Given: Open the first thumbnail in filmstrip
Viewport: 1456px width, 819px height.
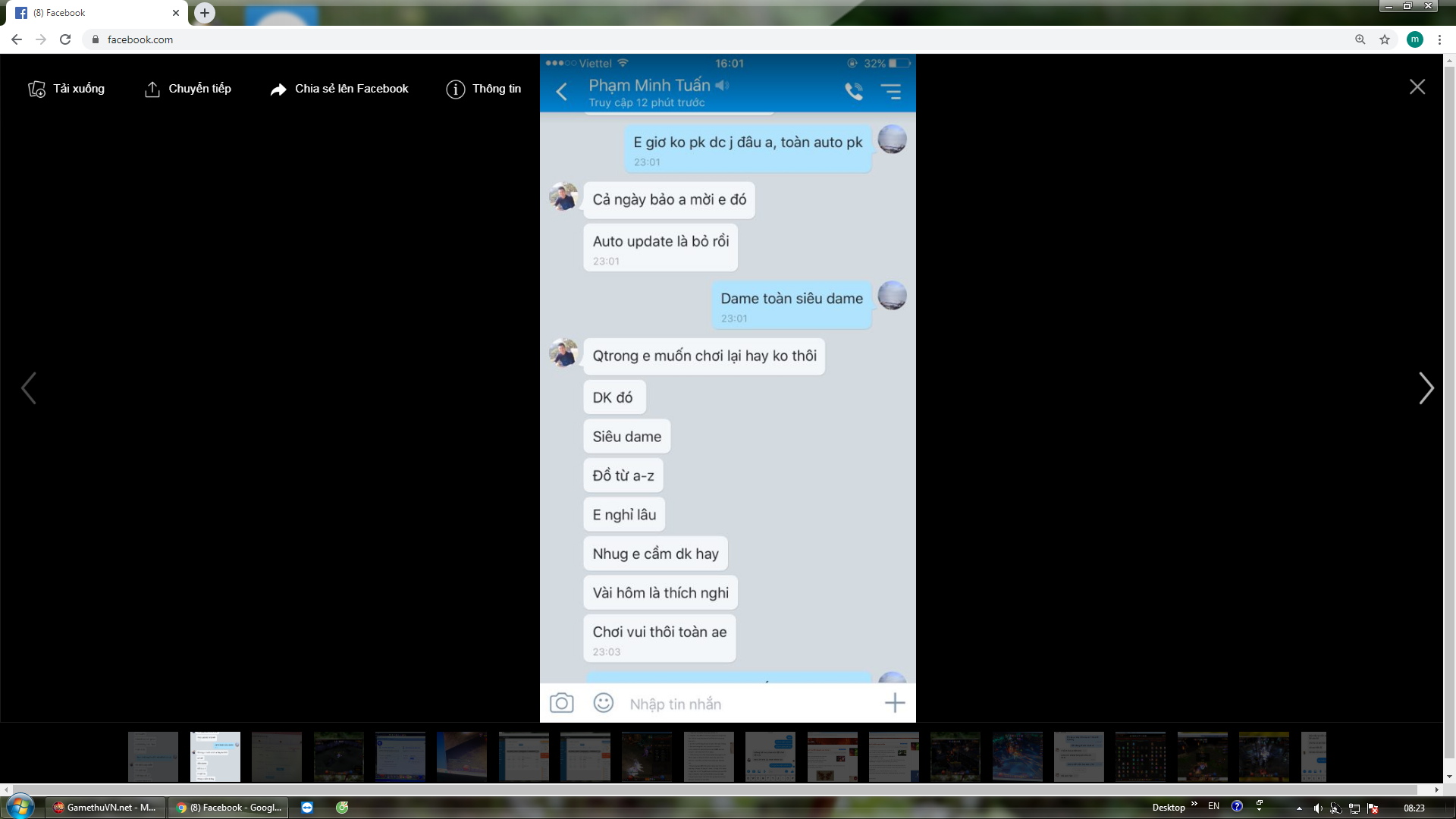Looking at the screenshot, I should coord(152,756).
